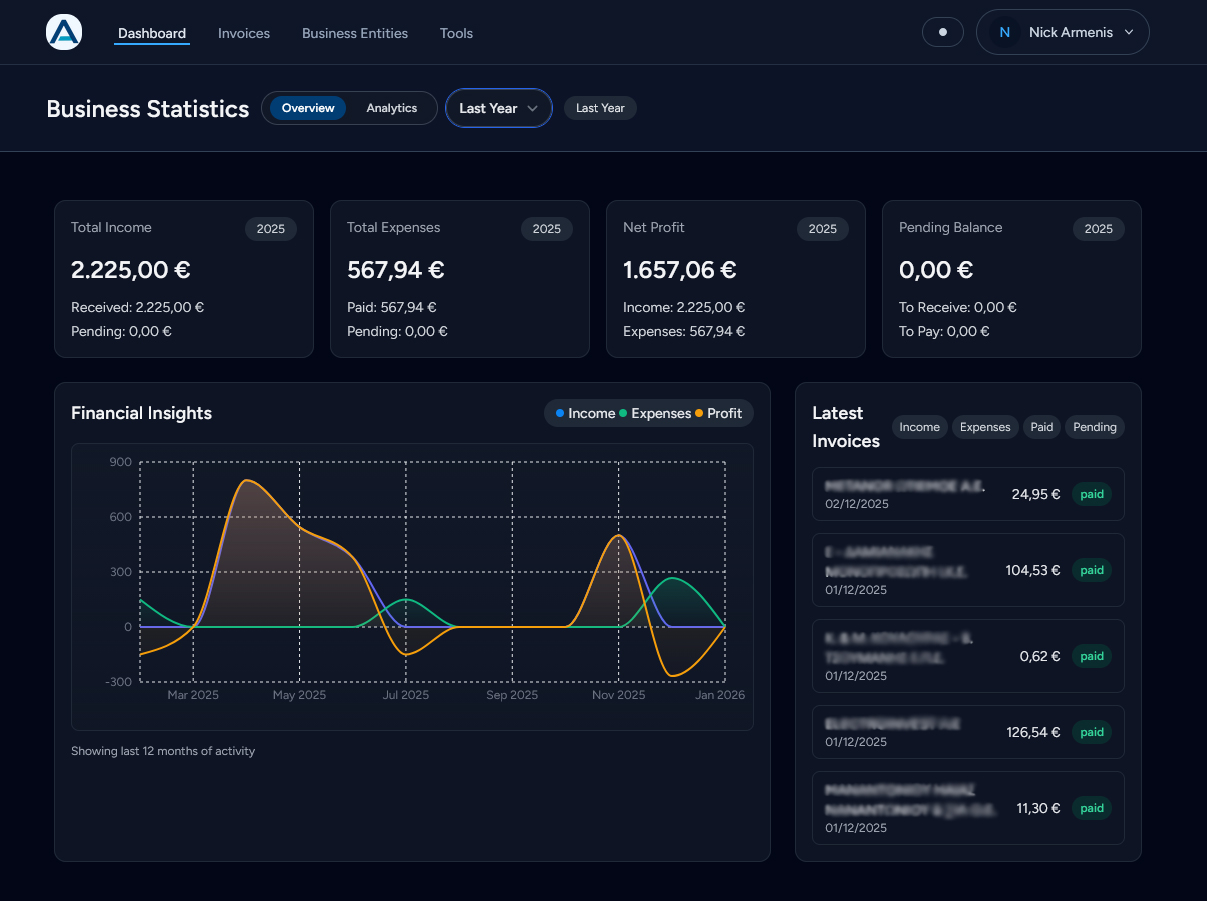The height and width of the screenshot is (901, 1207).
Task: Switch to the Analytics view
Action: click(391, 108)
